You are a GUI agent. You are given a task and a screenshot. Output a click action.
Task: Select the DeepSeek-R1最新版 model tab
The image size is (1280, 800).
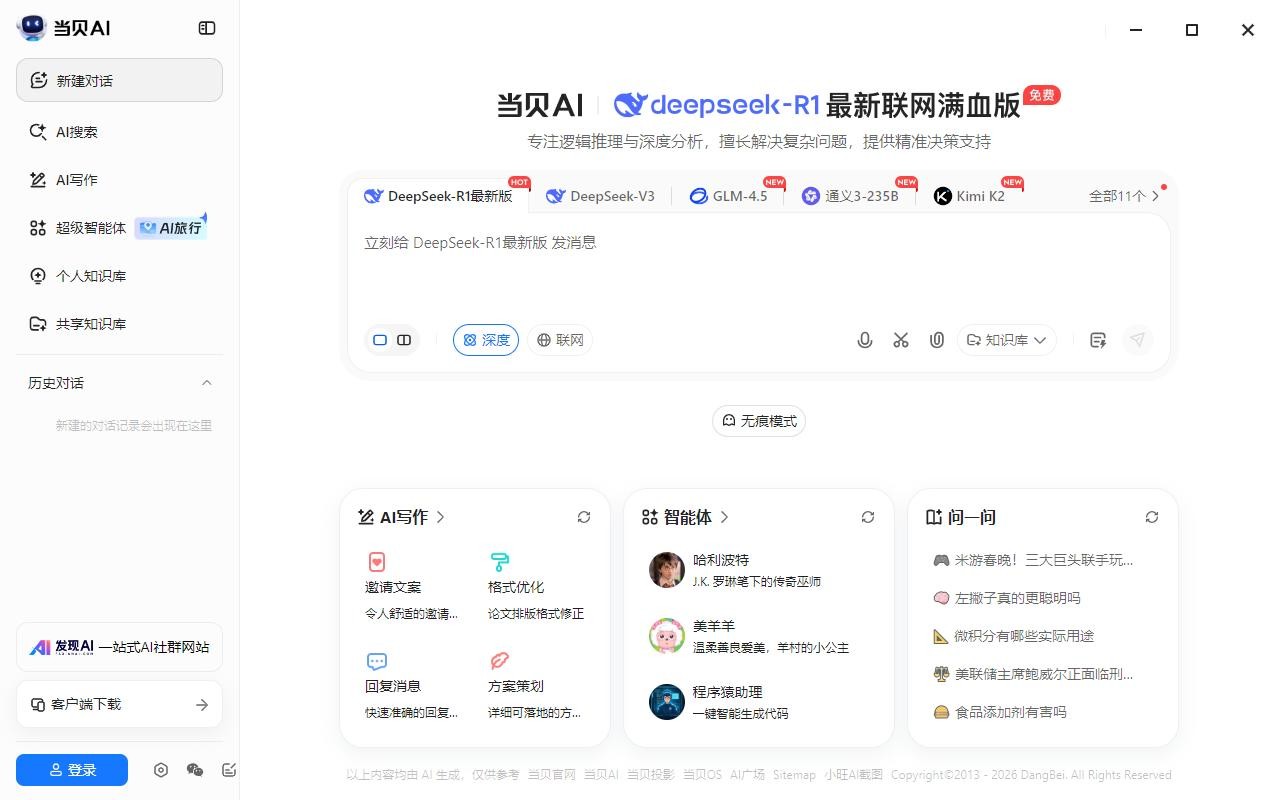(x=439, y=196)
